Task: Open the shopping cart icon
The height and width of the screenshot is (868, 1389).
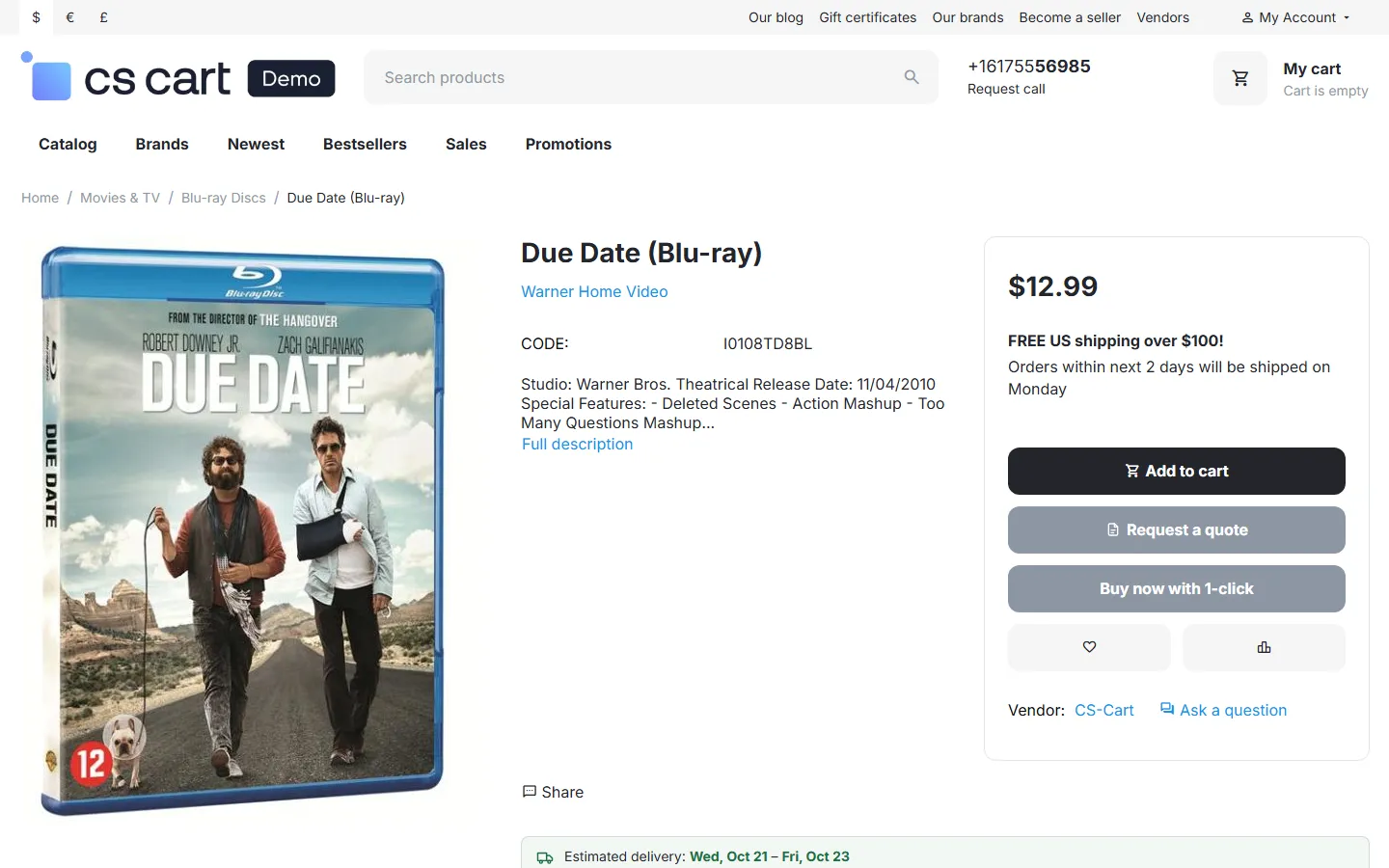Action: (x=1240, y=78)
